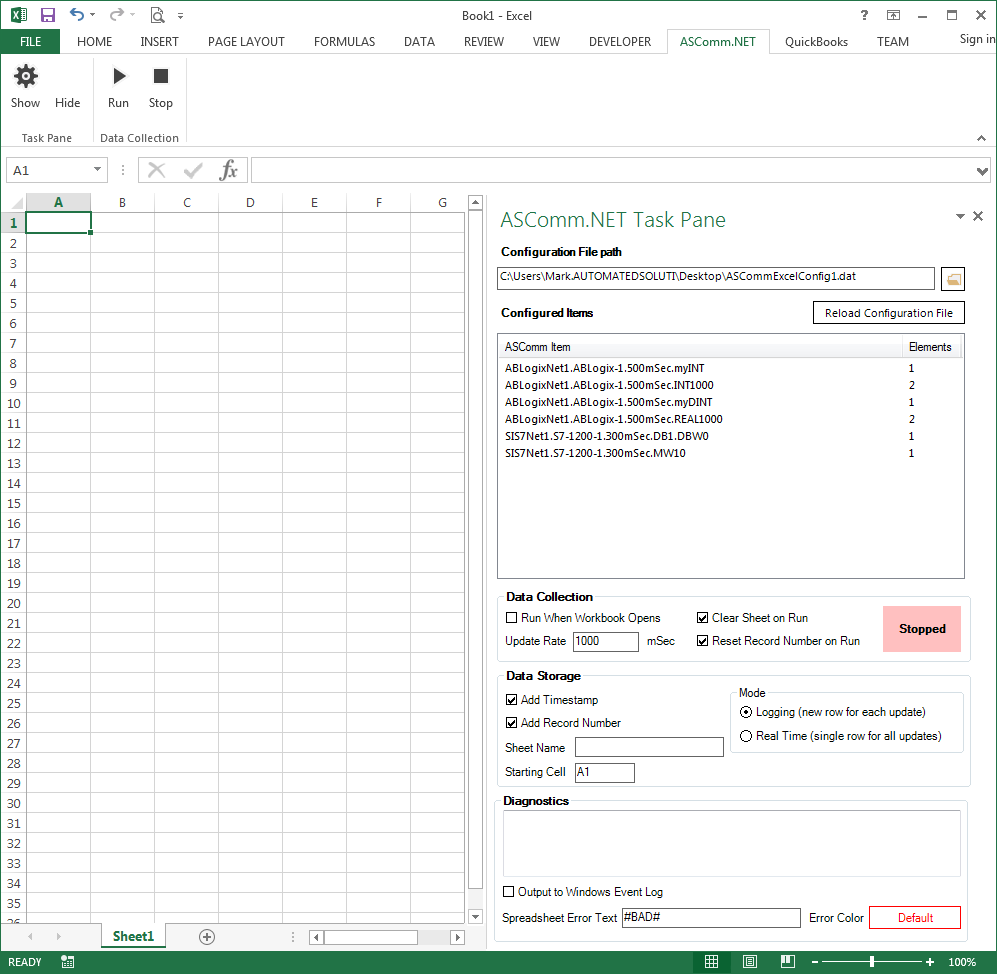
Task: Click the Enter checkmark icon in formula bar
Action: (193, 170)
